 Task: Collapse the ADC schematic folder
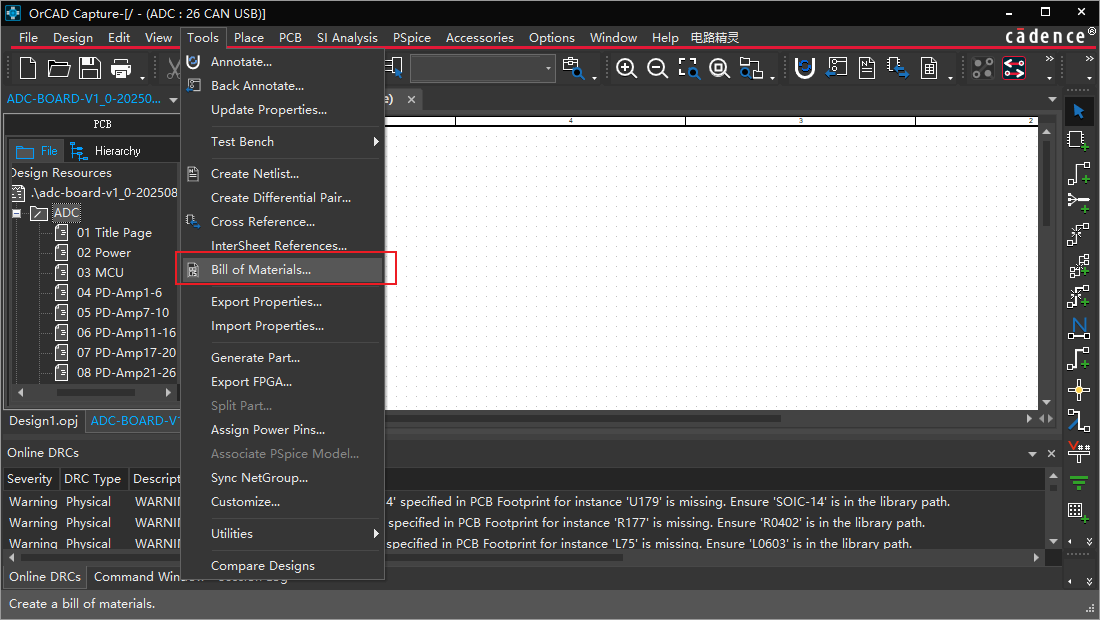pyautogui.click(x=16, y=213)
